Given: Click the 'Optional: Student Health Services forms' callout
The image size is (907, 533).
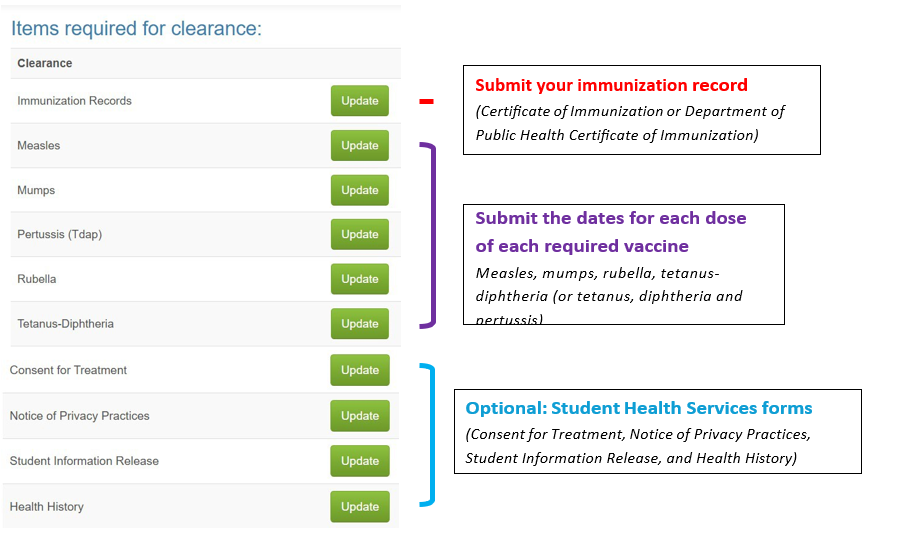Looking at the screenshot, I should pos(657,431).
